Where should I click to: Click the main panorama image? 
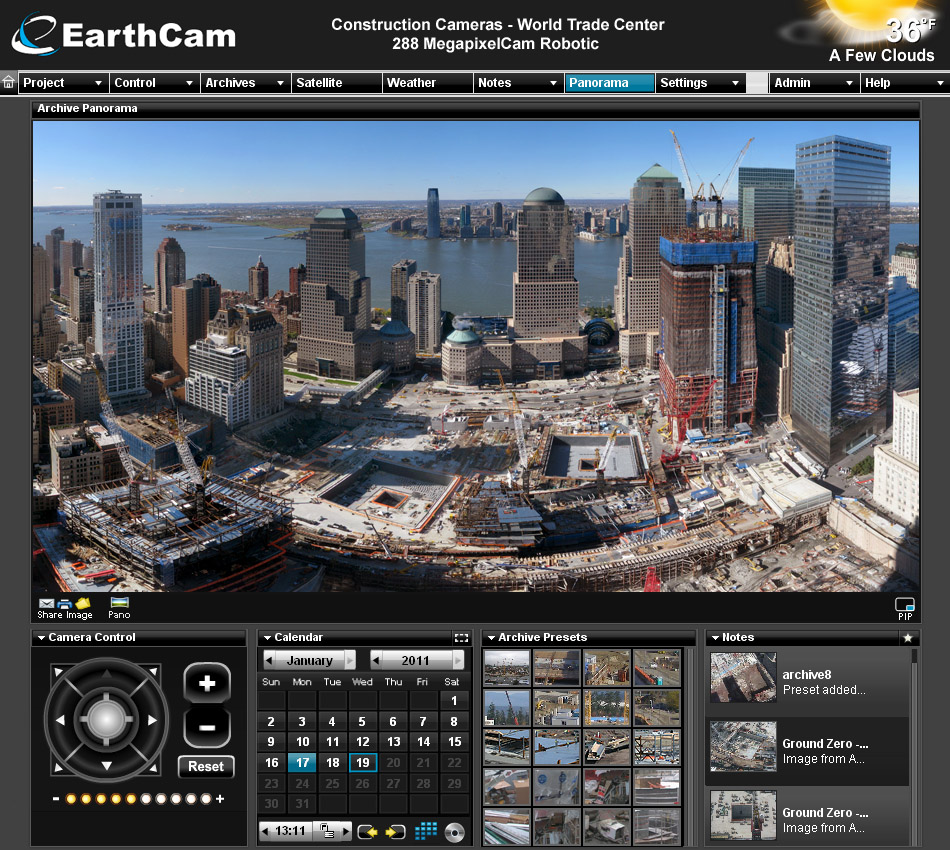476,356
